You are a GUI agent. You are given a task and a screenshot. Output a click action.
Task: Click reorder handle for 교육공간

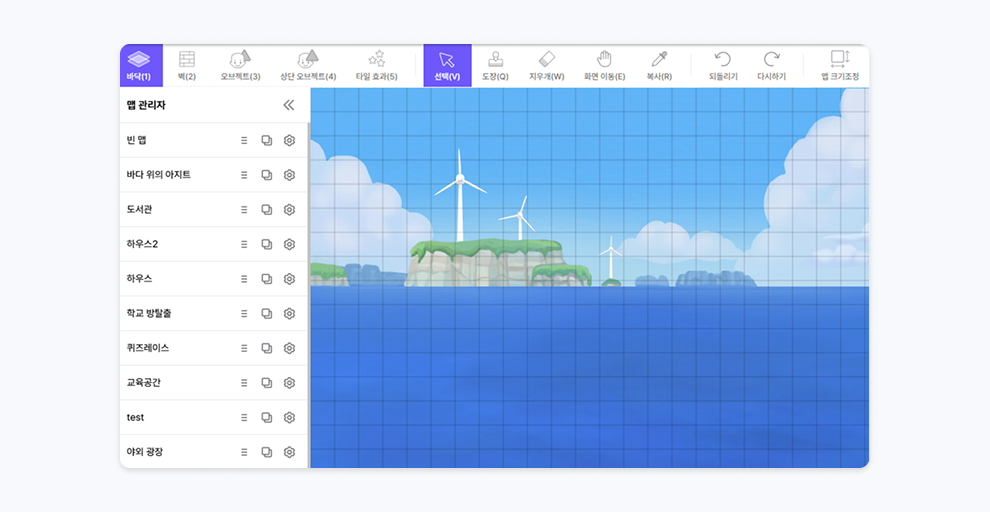tap(244, 383)
